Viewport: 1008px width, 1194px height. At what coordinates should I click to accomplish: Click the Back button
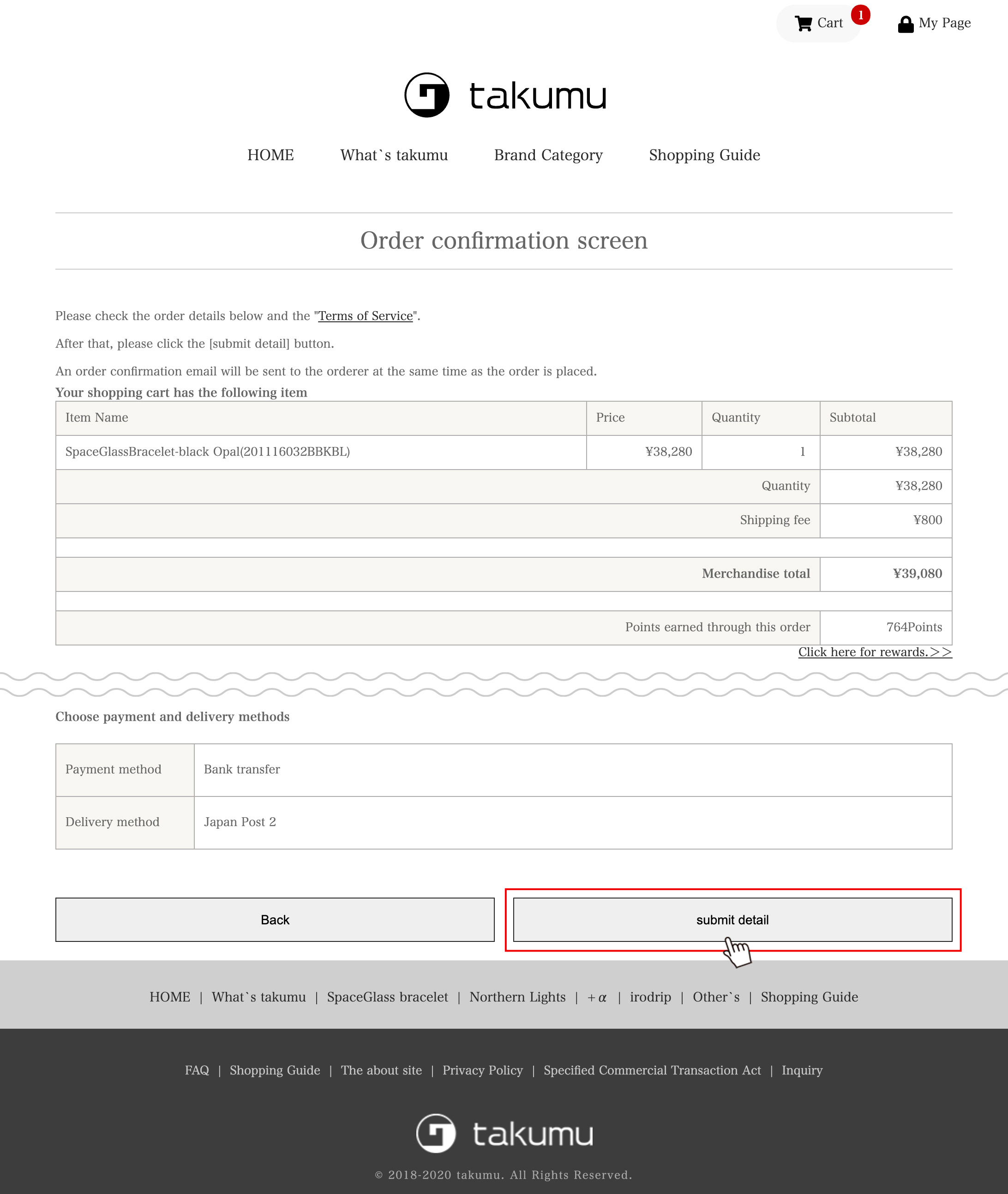(275, 919)
